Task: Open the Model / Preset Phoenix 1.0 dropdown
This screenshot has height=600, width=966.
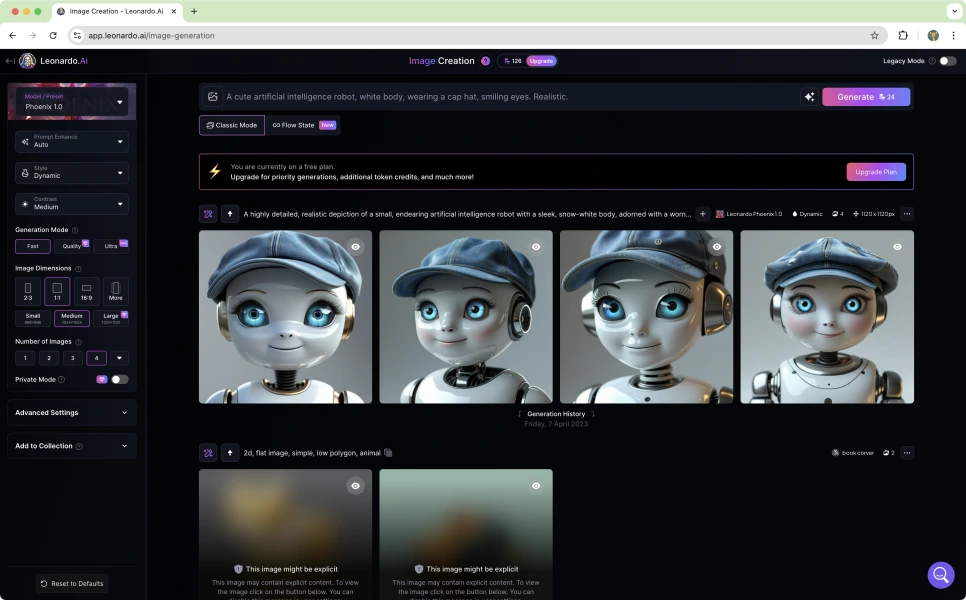Action: (x=72, y=102)
